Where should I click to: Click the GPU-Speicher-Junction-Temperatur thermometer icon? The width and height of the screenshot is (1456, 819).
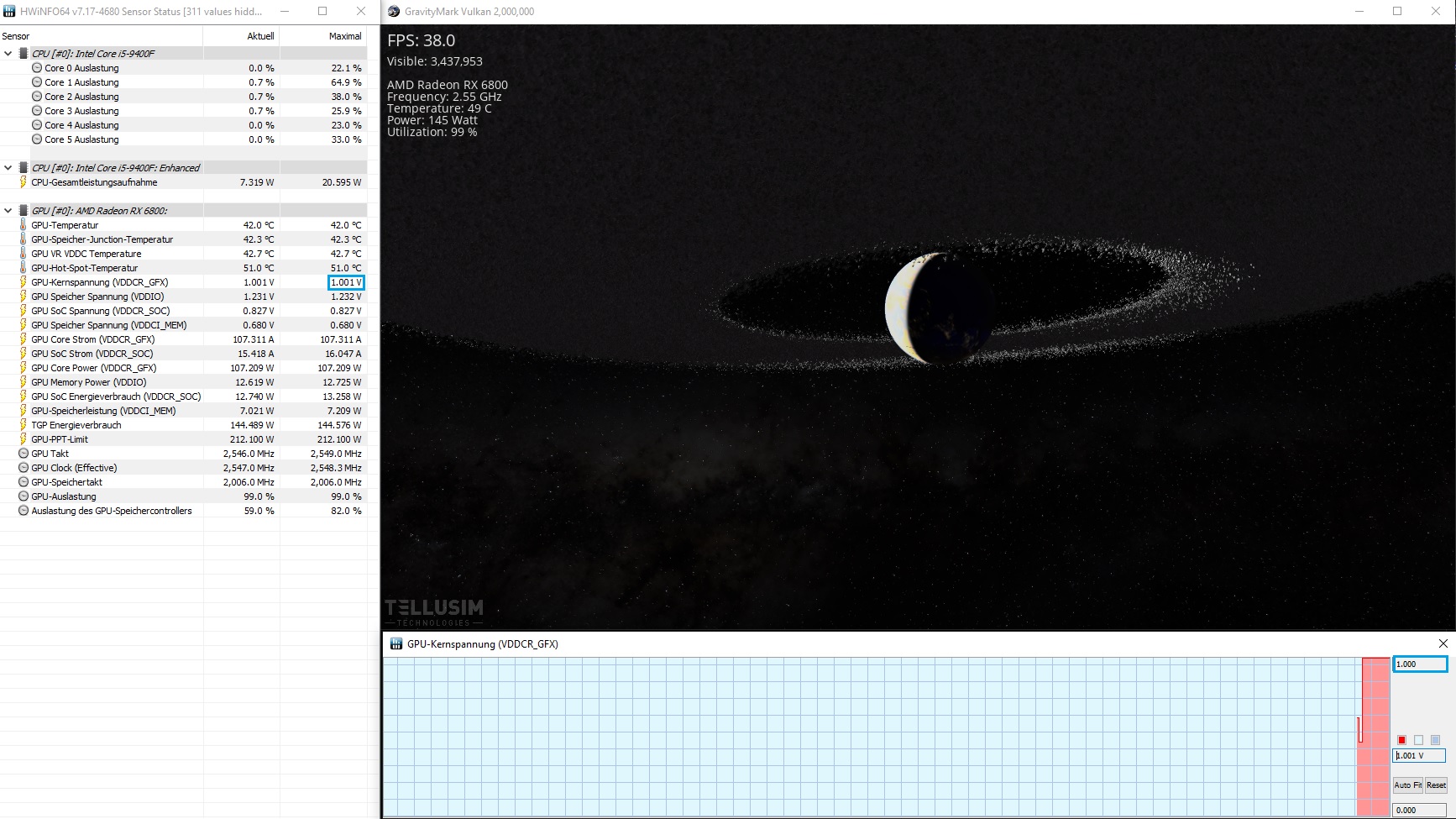pyautogui.click(x=24, y=239)
